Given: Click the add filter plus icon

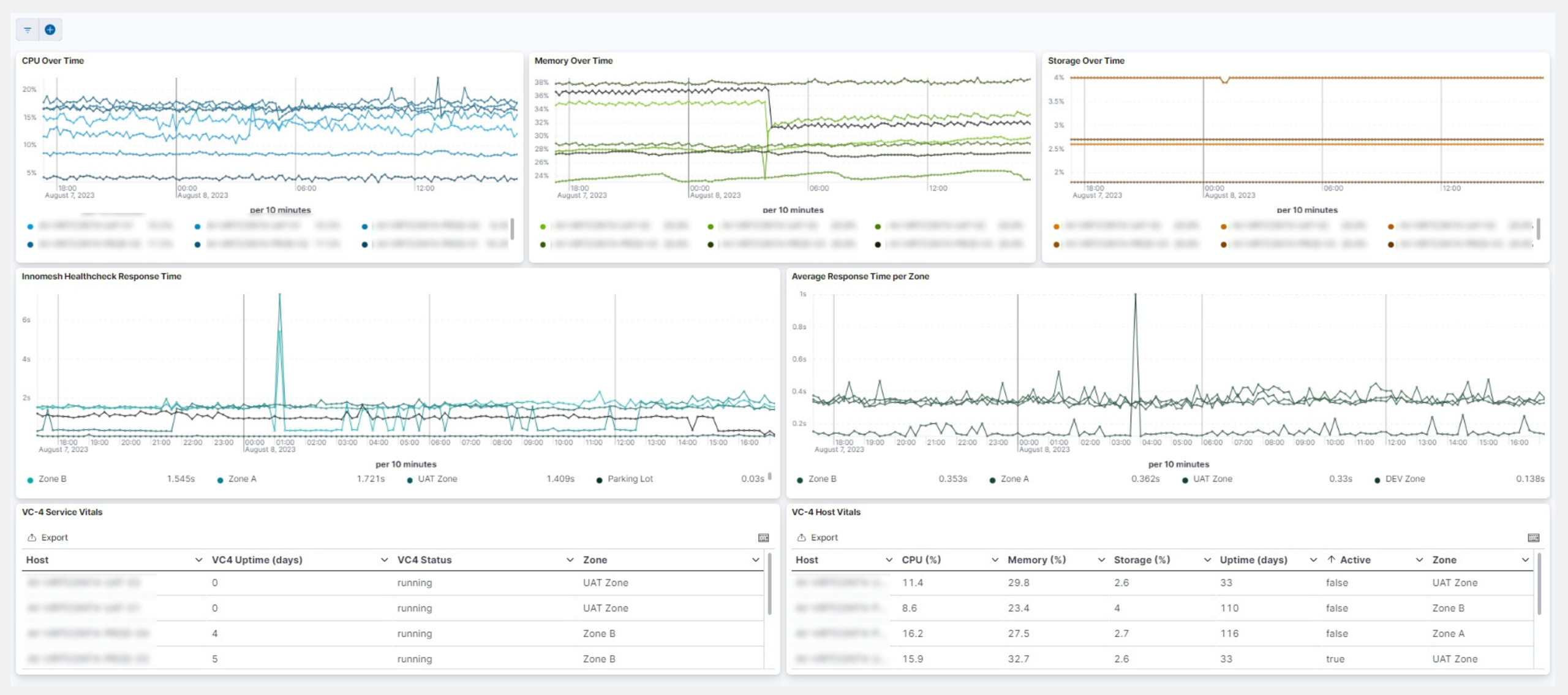Looking at the screenshot, I should pos(50,29).
